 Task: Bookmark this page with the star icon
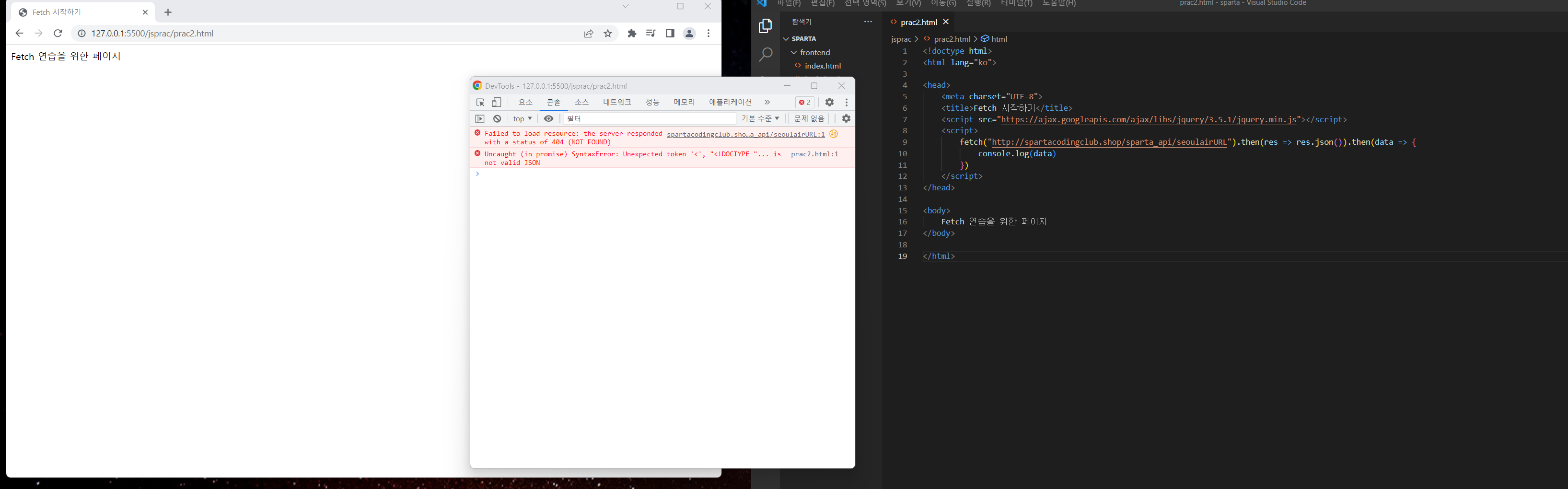(607, 34)
